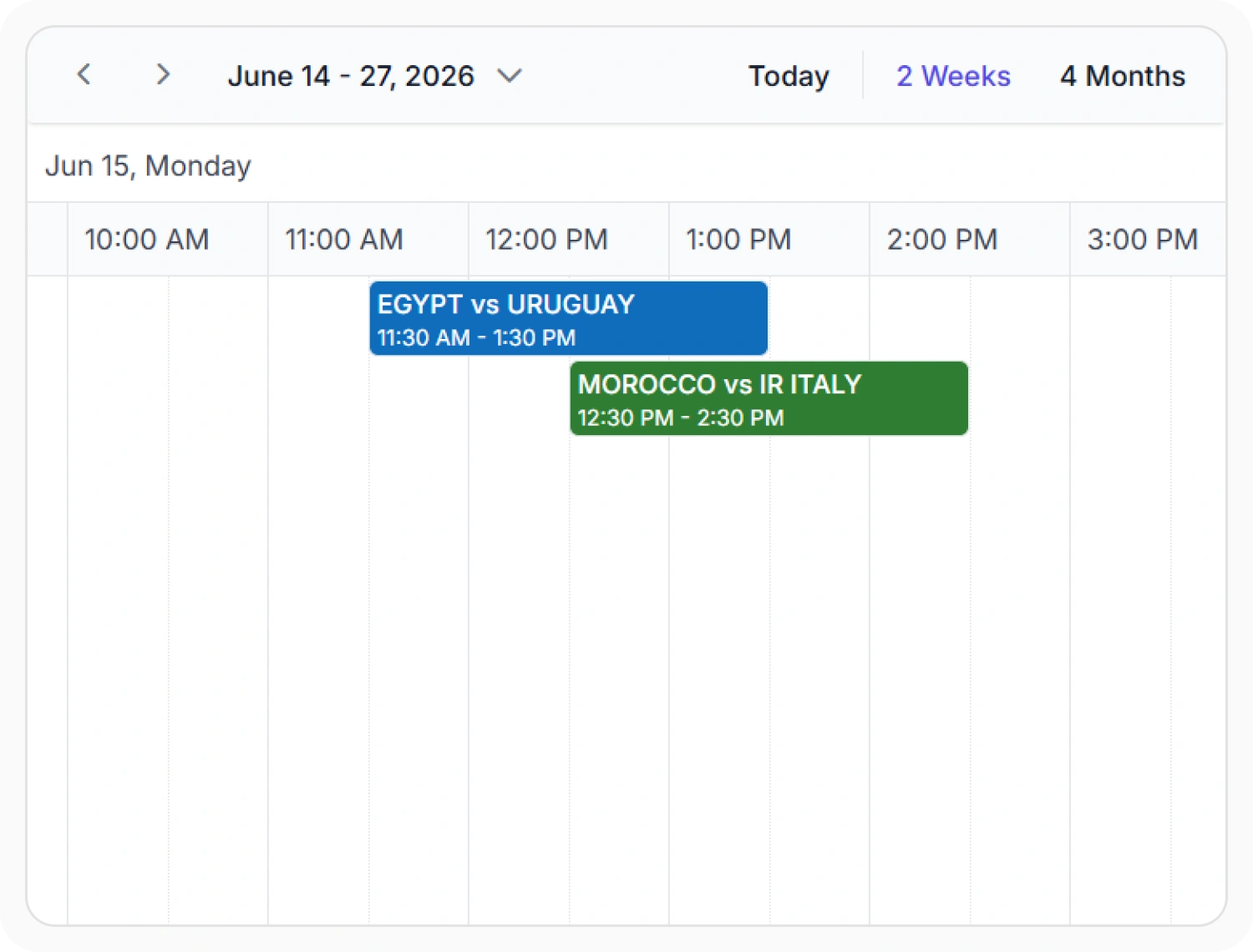
Task: Go to next date range arrow
Action: [x=163, y=75]
